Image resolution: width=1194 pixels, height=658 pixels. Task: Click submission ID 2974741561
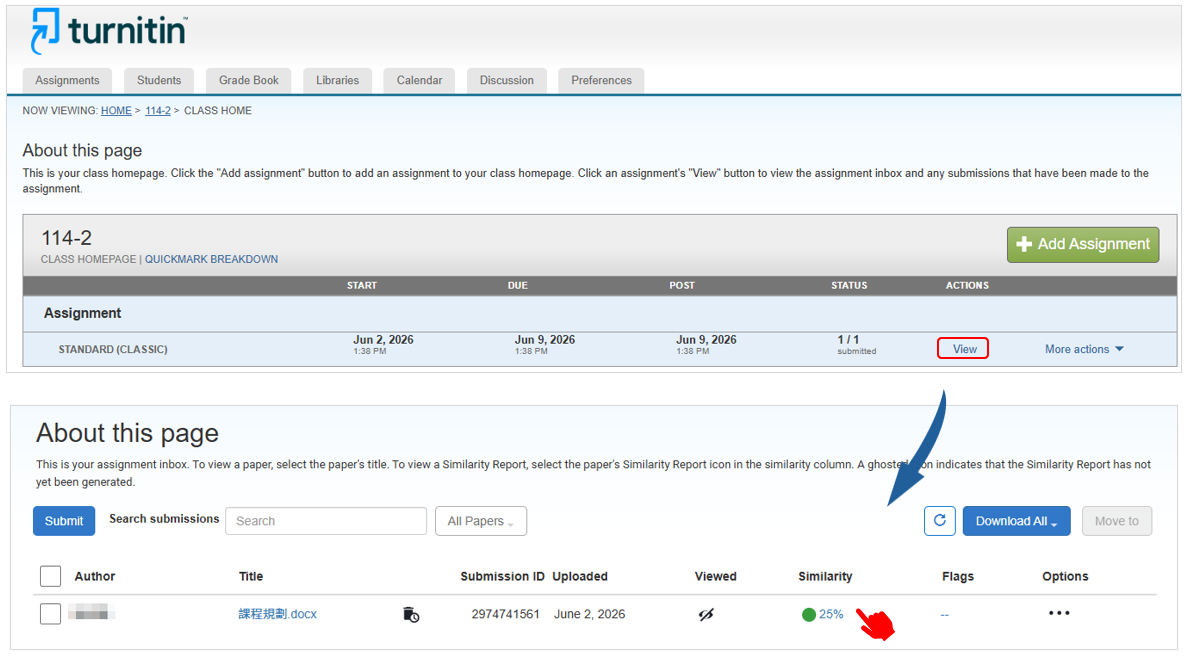click(505, 614)
